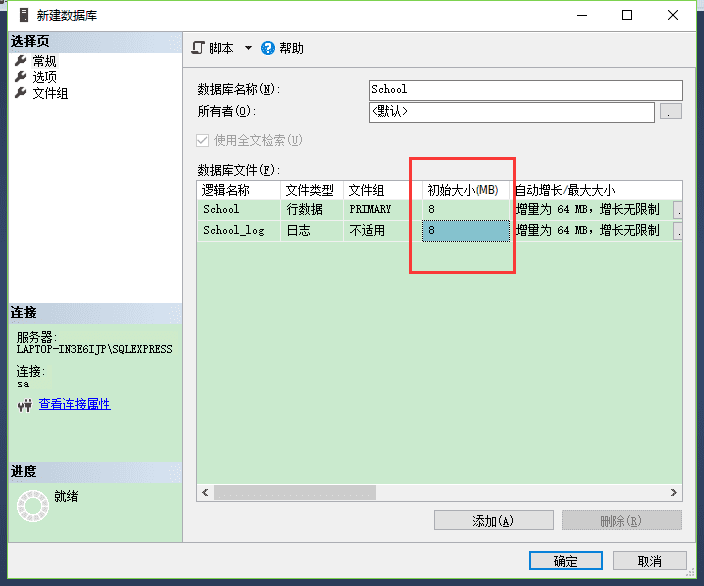The image size is (704, 586).
Task: Select the School_log logical name cell
Action: click(x=239, y=231)
